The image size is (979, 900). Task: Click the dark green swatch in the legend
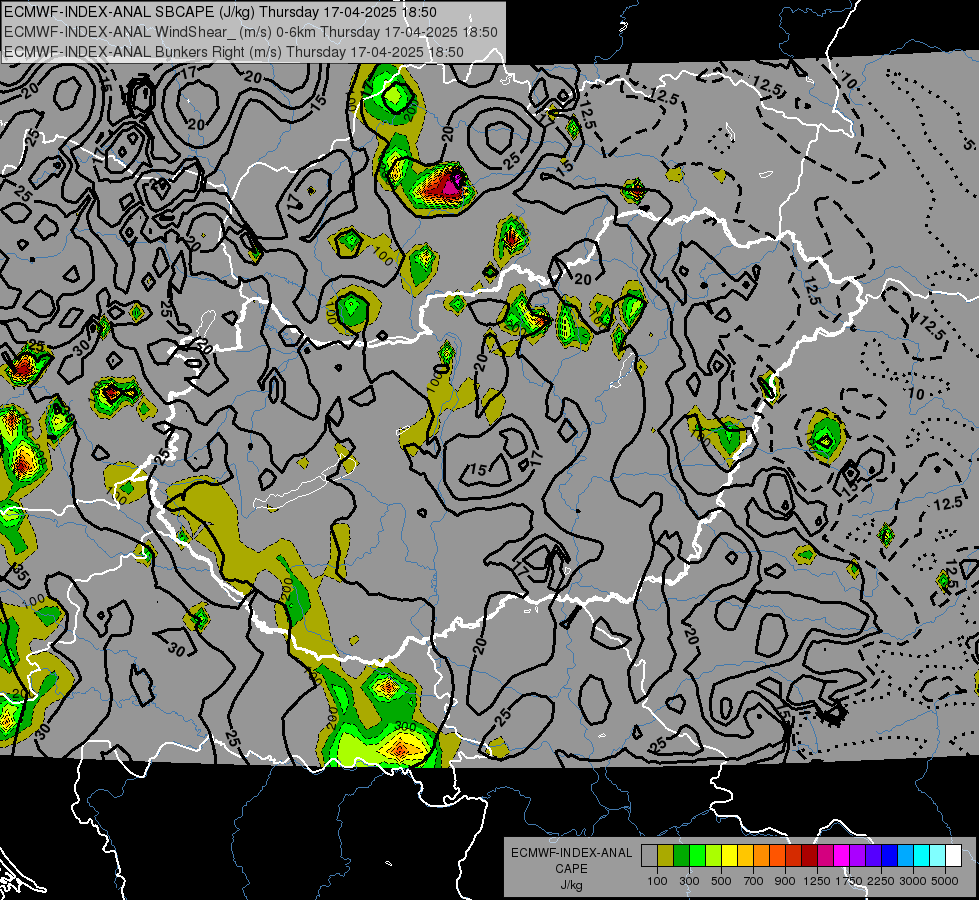click(681, 856)
